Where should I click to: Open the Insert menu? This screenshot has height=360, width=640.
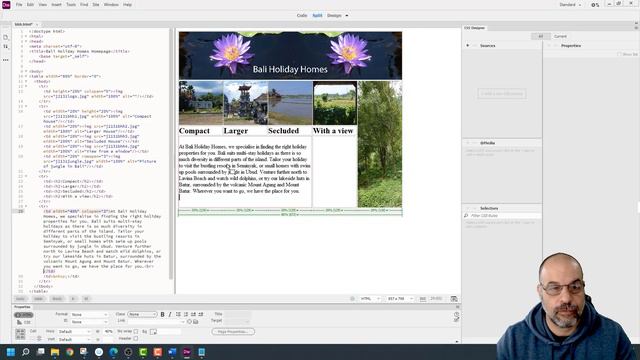pyautogui.click(x=56, y=4)
